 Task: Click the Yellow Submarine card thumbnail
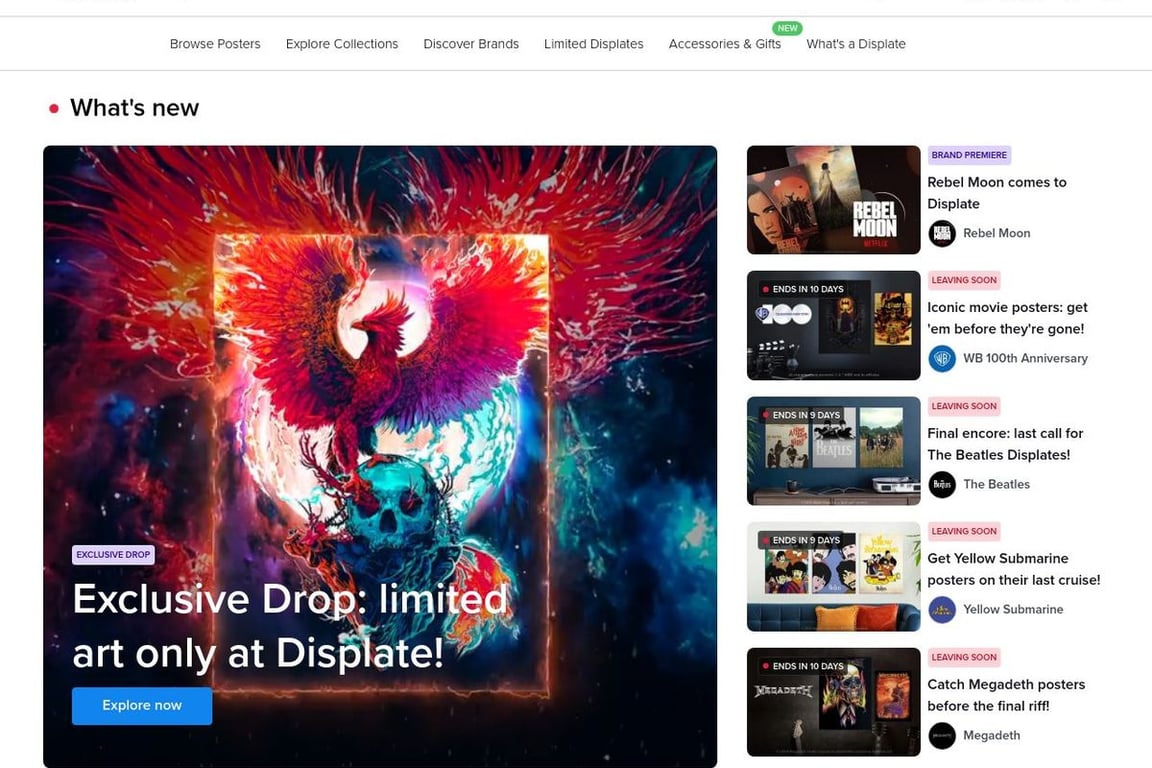(833, 576)
